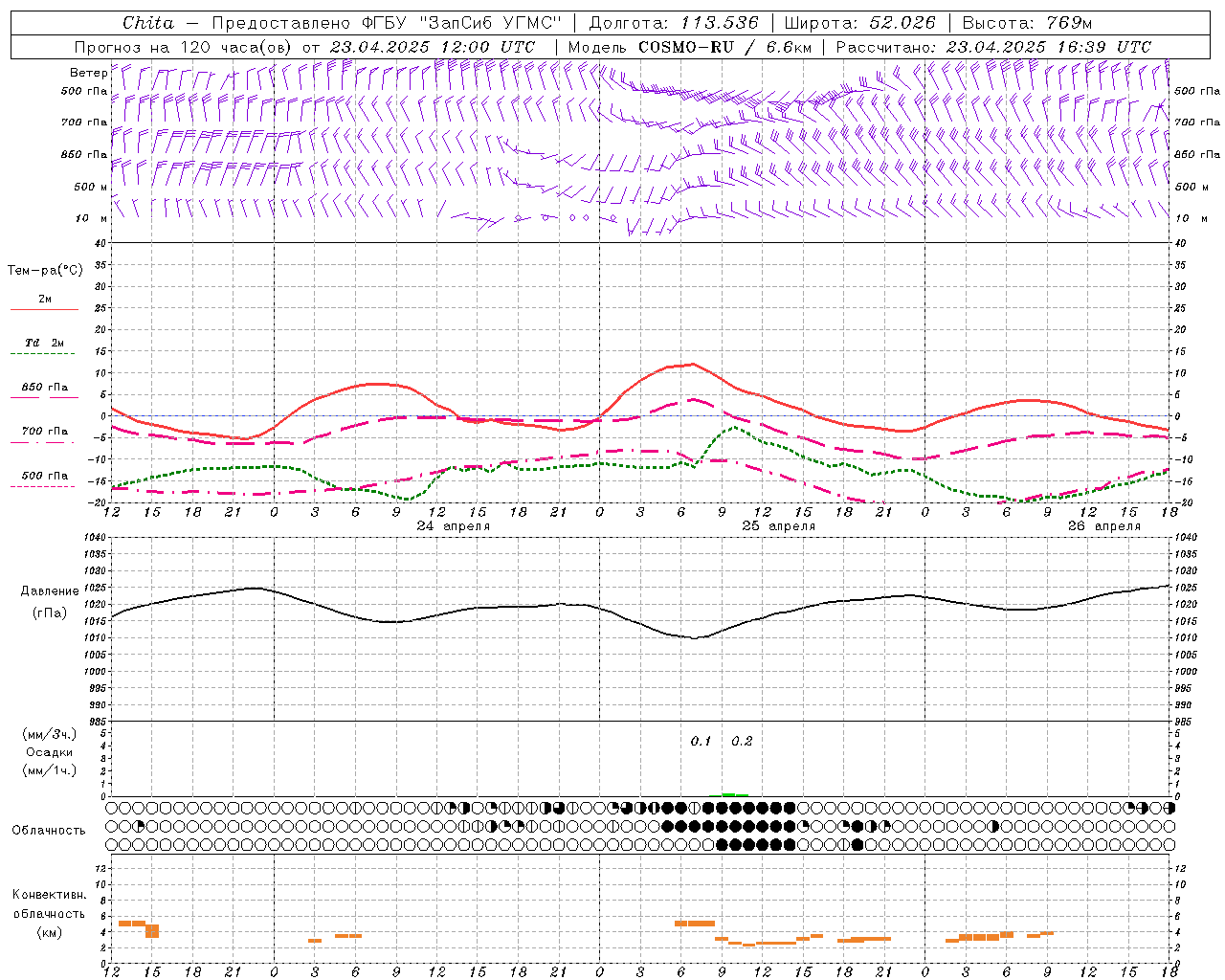
Task: Click the "700 гПа" entry in the temperature legend
Action: tap(45, 432)
